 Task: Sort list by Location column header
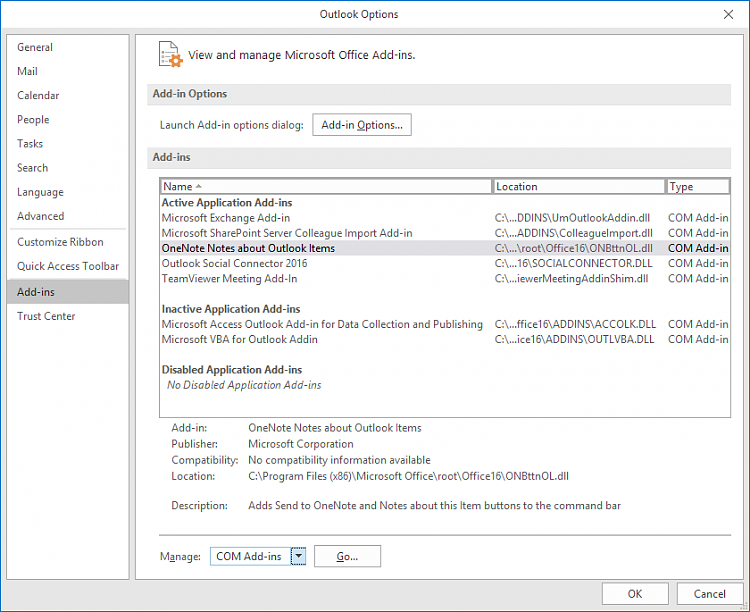click(x=579, y=186)
